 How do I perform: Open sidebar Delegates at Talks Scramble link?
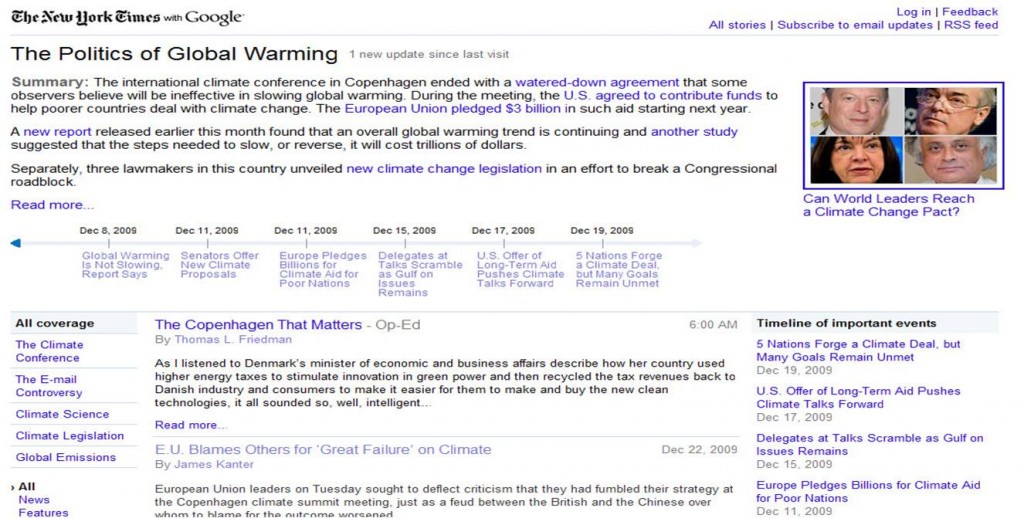coord(869,445)
